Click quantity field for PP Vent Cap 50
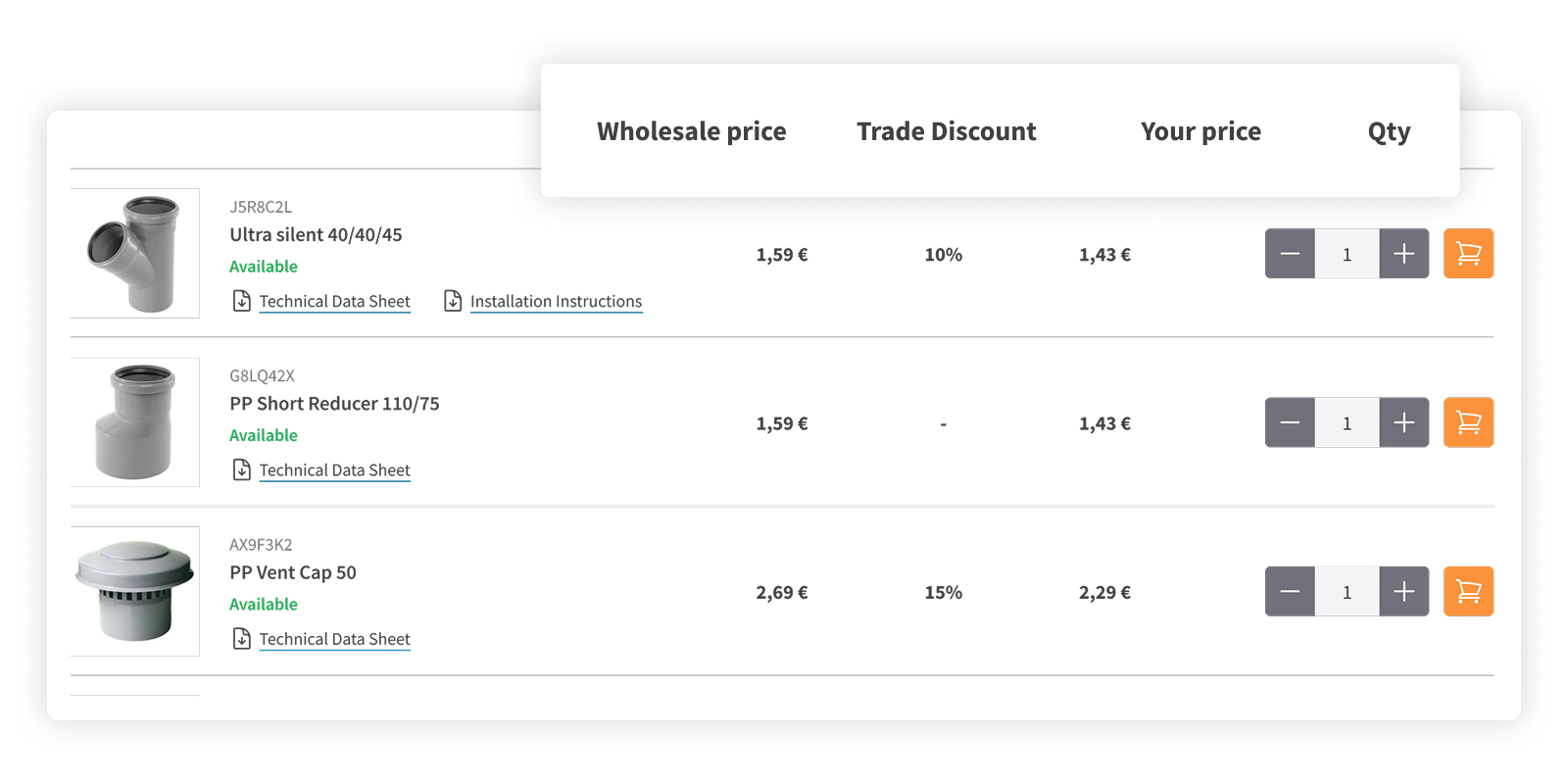The height and width of the screenshot is (784, 1568). click(1347, 591)
